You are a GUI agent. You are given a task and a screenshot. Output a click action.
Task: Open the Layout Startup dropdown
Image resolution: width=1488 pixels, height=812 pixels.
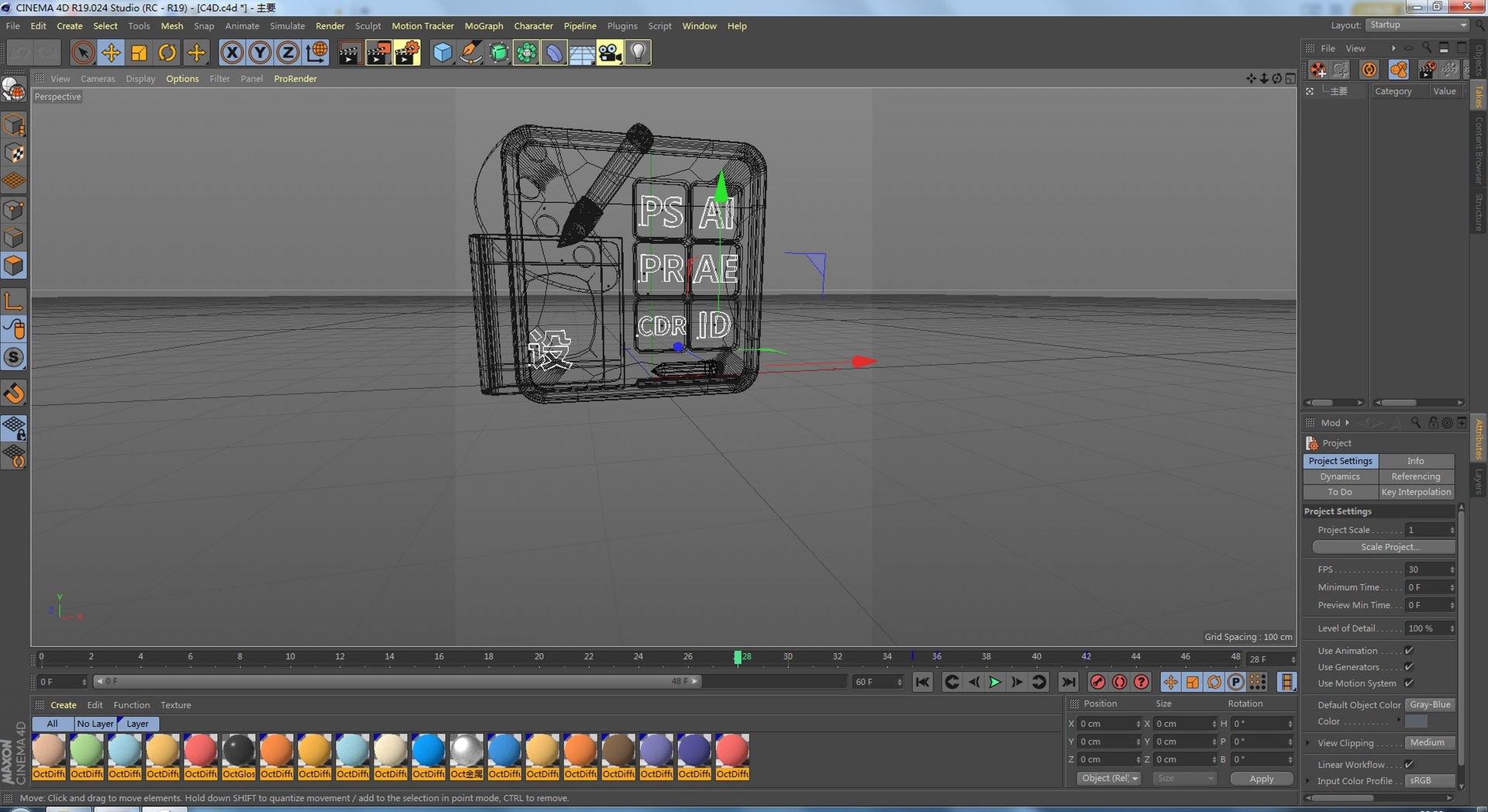tap(1417, 26)
